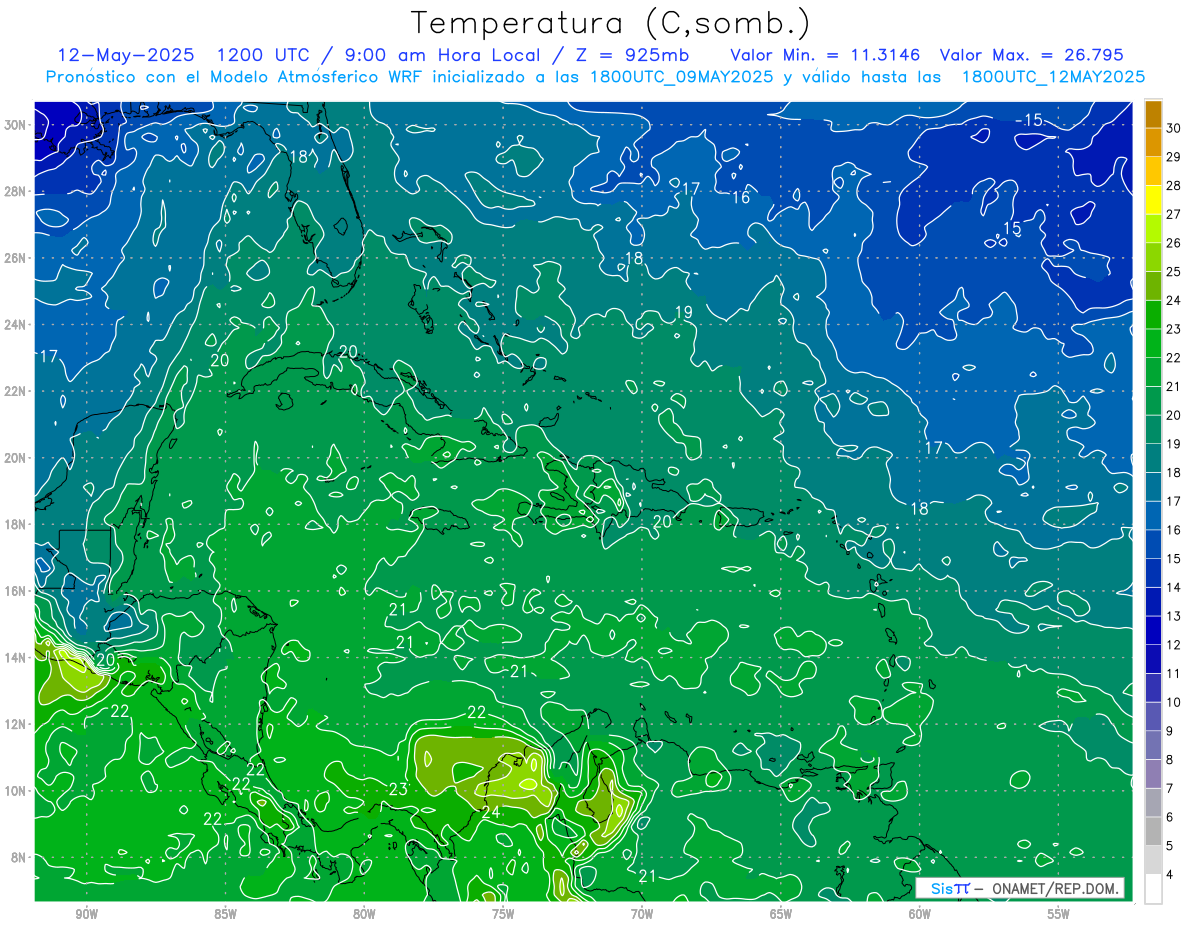This screenshot has height=927, width=1200.
Task: Click the yellow legend band between 27 and 28
Action: (1153, 199)
